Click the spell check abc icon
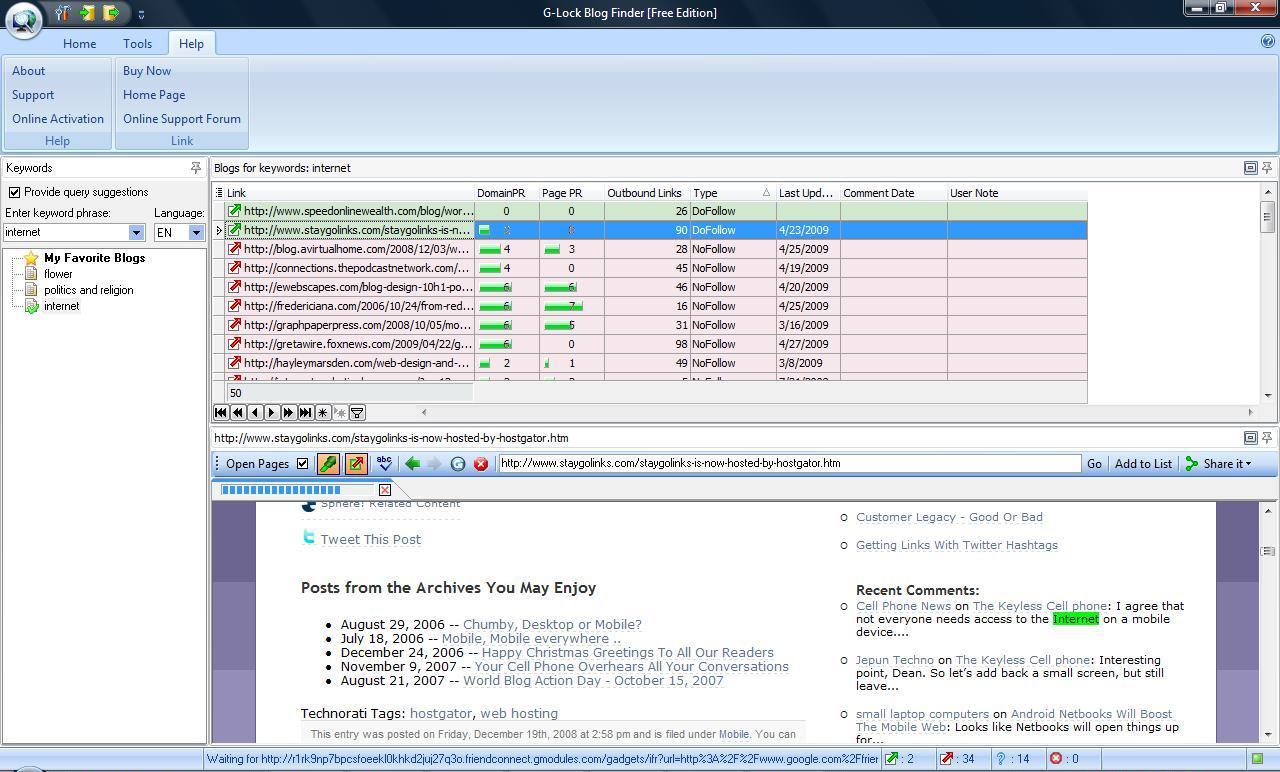This screenshot has width=1280, height=772. coord(384,464)
